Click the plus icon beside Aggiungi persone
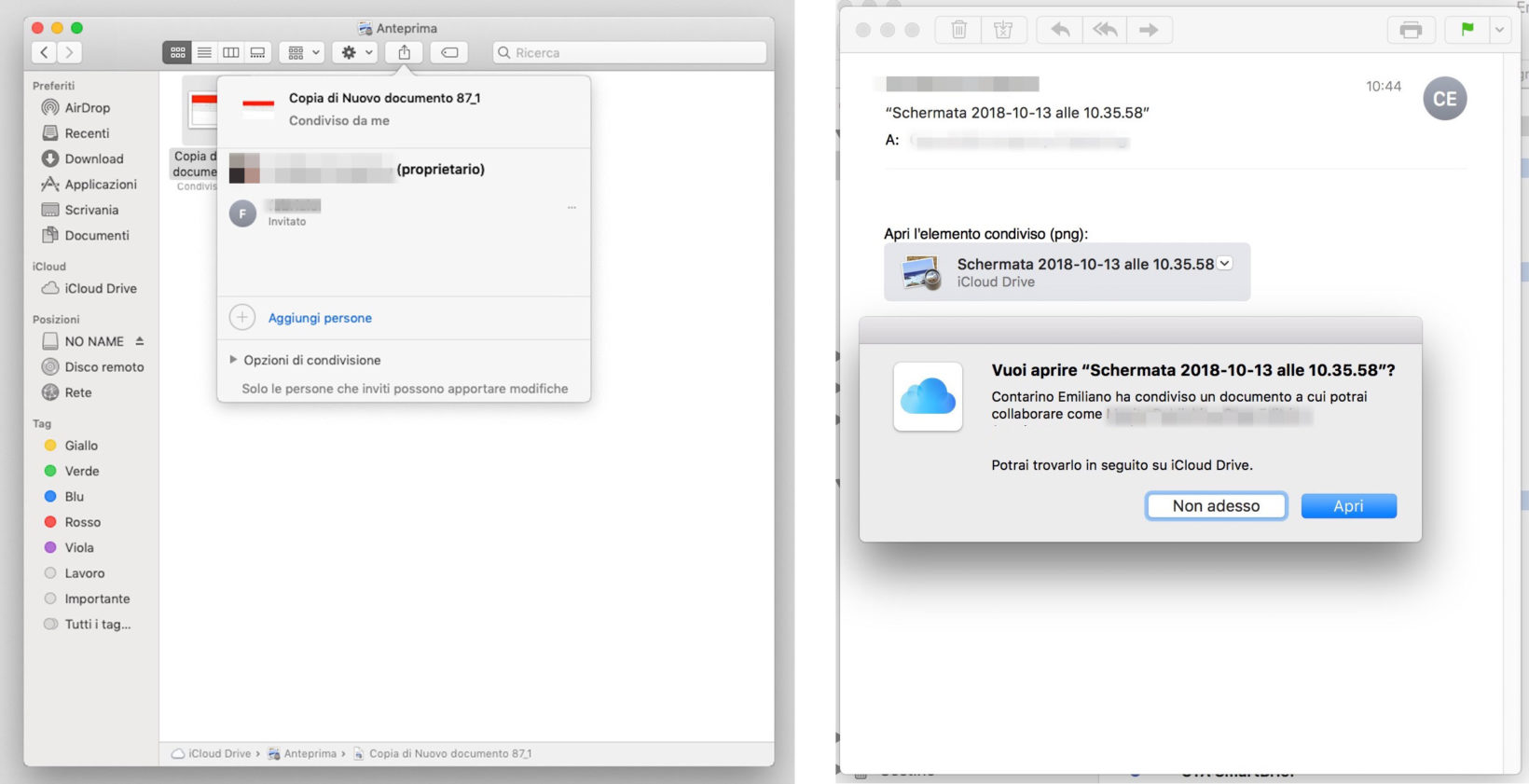Screen dimensions: 1529x784 tap(242, 318)
